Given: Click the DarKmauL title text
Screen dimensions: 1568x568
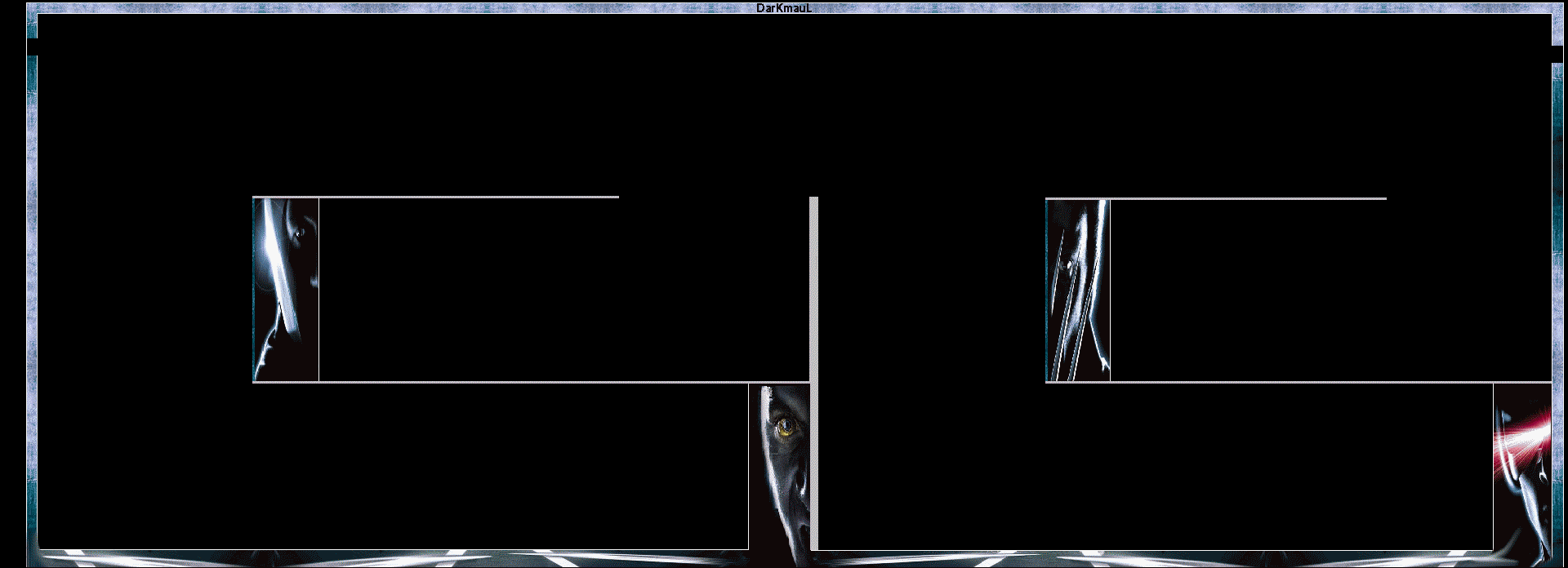Looking at the screenshot, I should coord(783,8).
